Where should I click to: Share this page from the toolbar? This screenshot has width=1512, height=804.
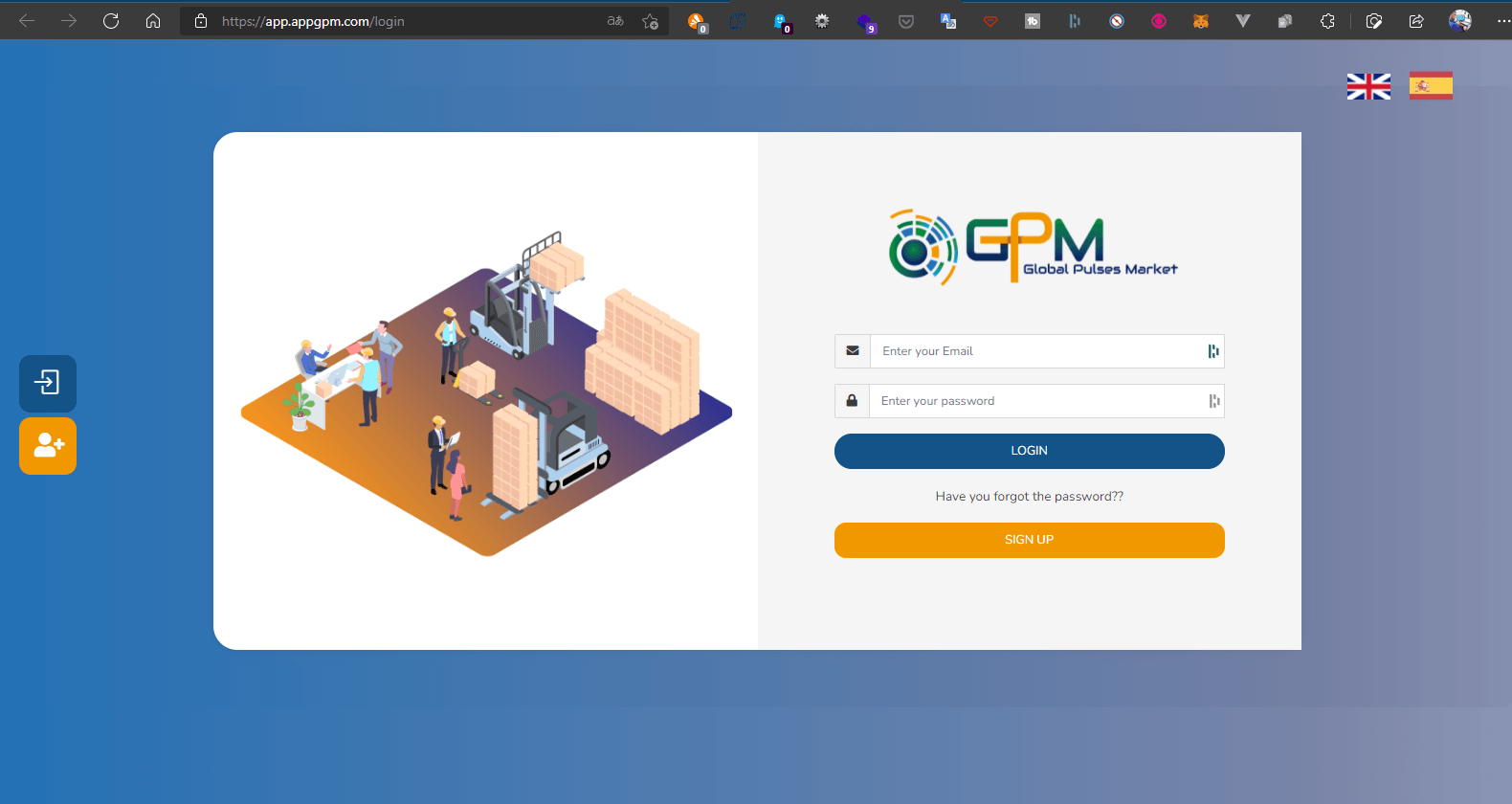(x=1416, y=21)
